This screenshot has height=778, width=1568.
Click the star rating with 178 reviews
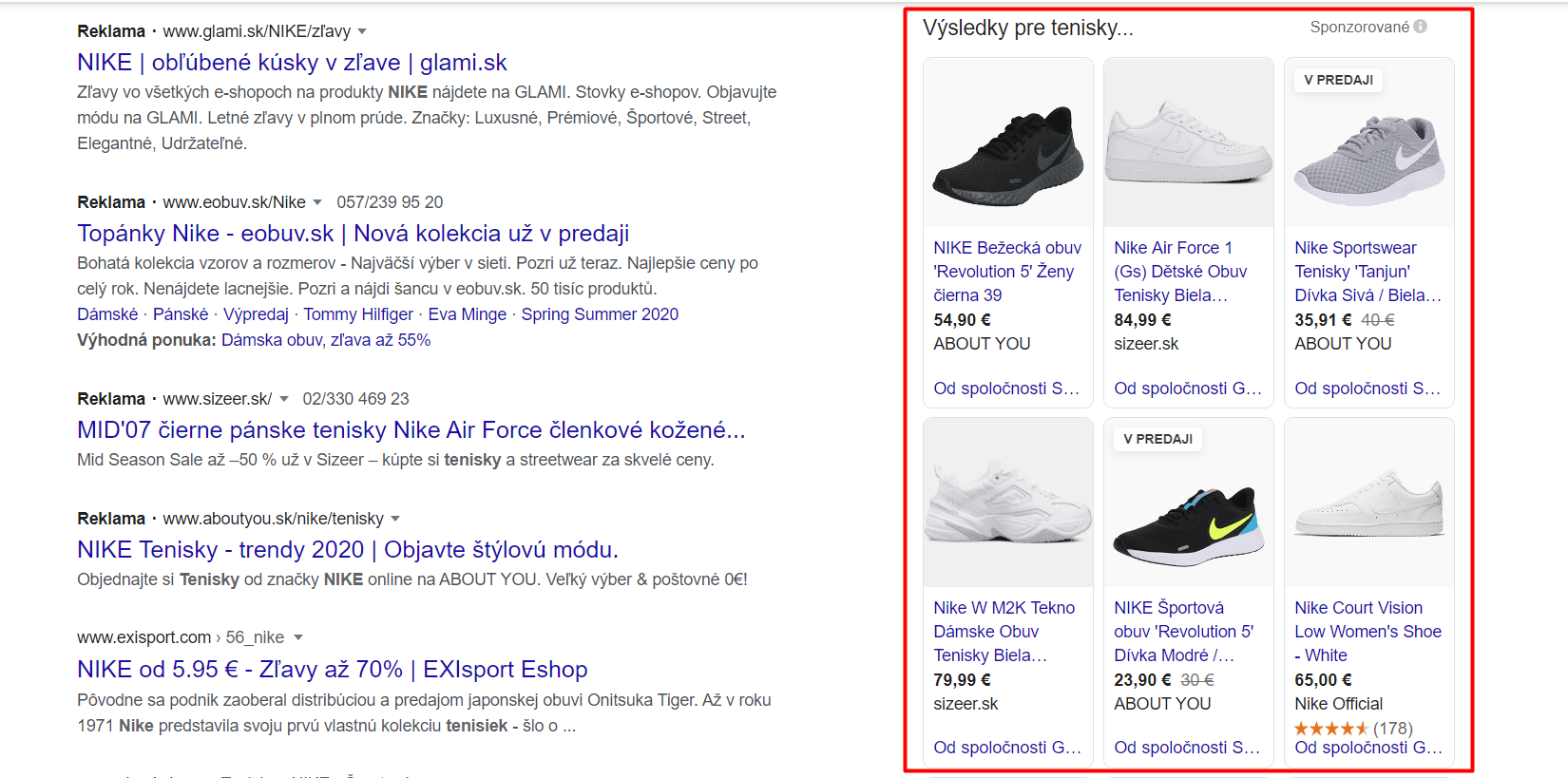point(1353,729)
